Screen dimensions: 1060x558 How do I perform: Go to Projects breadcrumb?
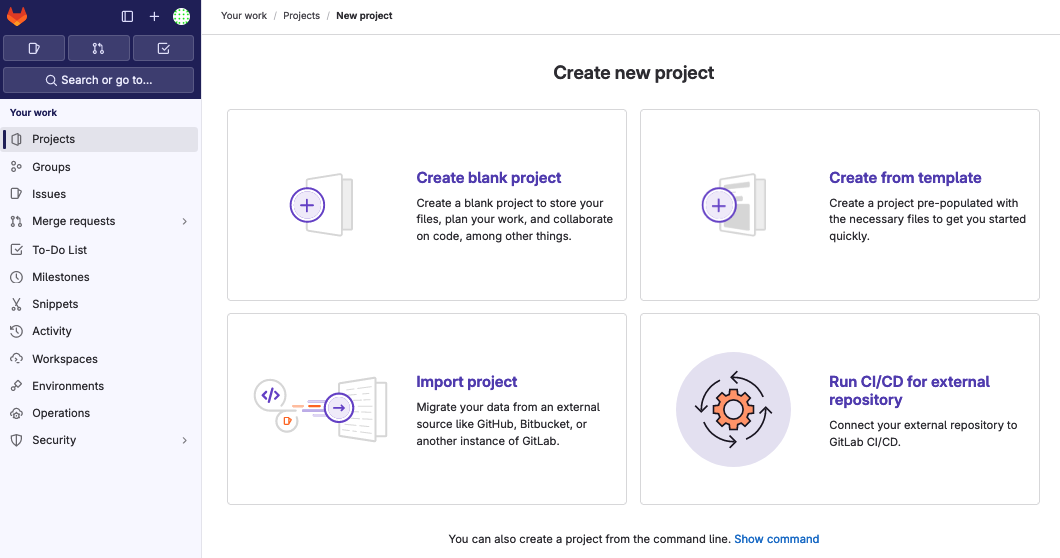(x=302, y=16)
